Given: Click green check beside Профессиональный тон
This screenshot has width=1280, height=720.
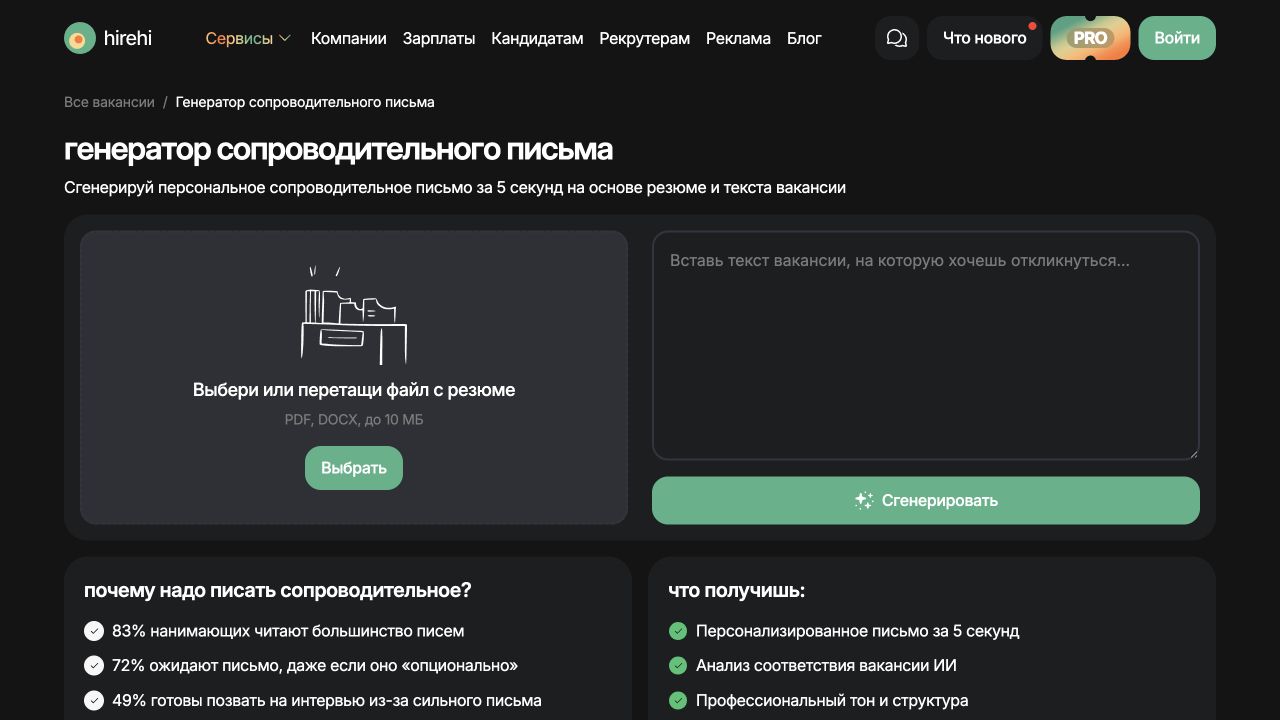Looking at the screenshot, I should (x=678, y=700).
